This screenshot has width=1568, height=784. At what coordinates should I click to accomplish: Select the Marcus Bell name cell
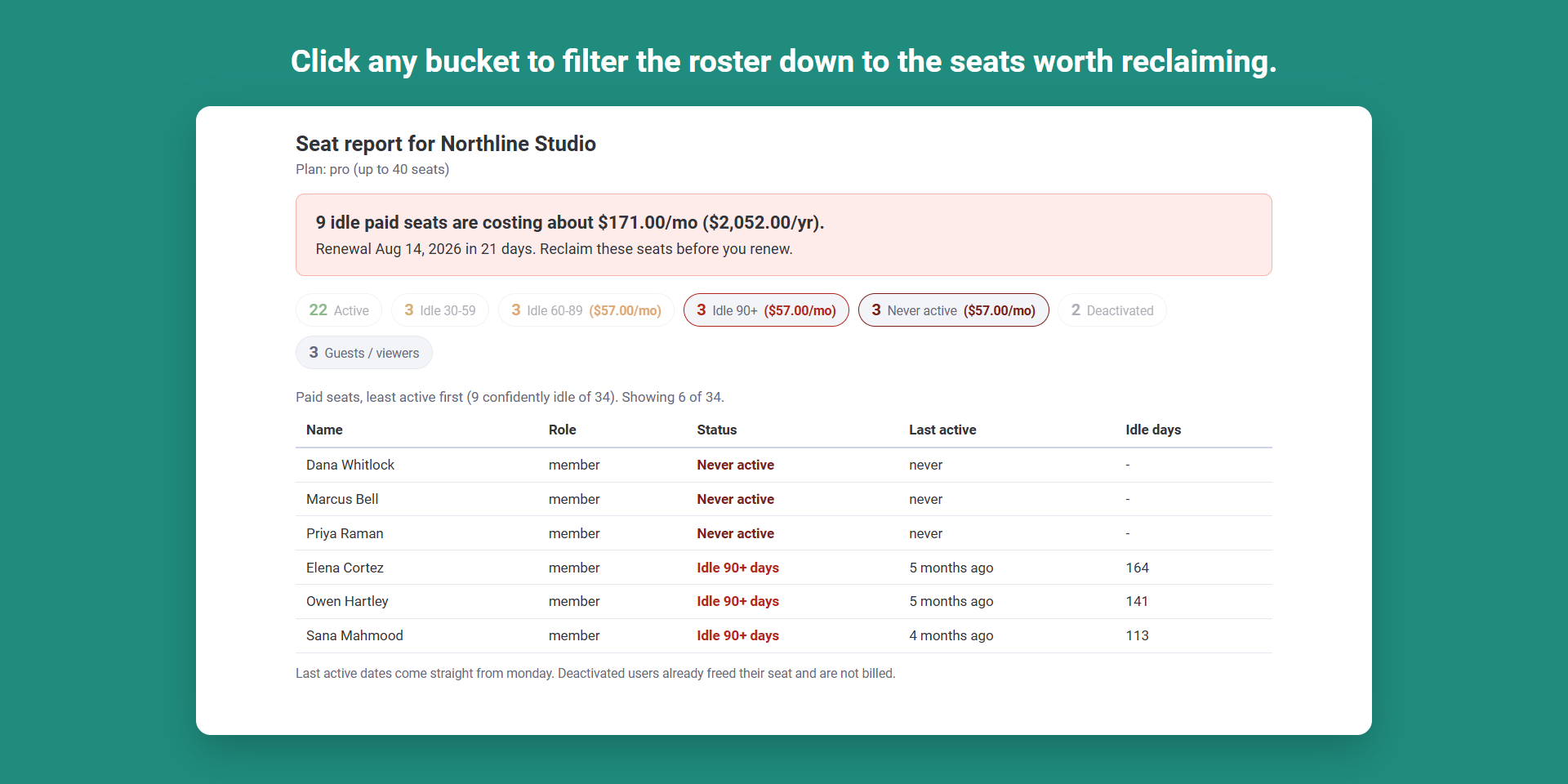[x=342, y=499]
